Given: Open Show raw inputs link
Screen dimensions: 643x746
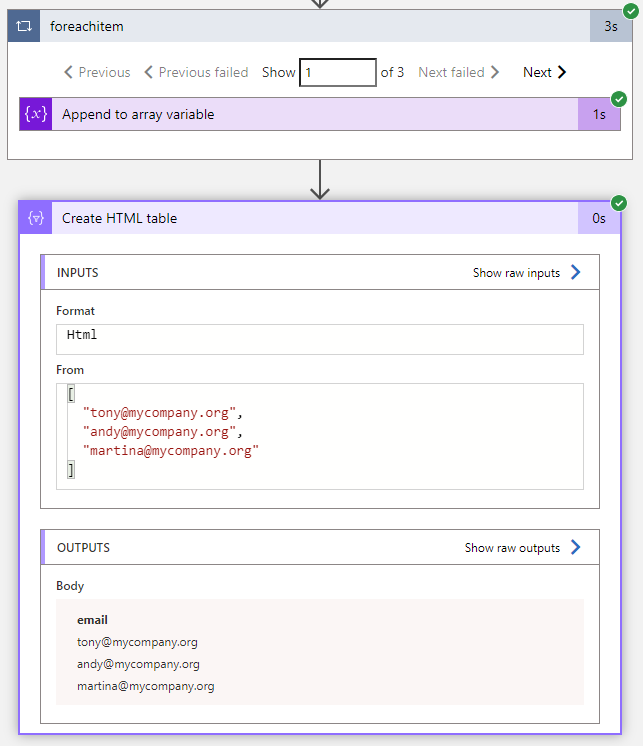Looking at the screenshot, I should point(516,273).
